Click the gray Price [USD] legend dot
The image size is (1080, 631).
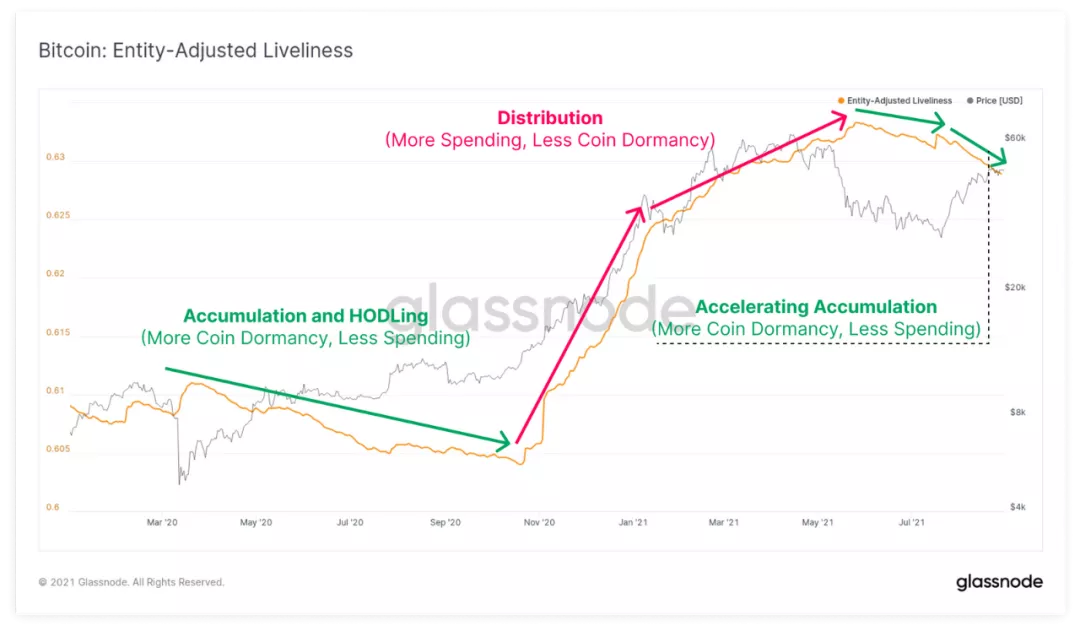pyautogui.click(x=969, y=100)
